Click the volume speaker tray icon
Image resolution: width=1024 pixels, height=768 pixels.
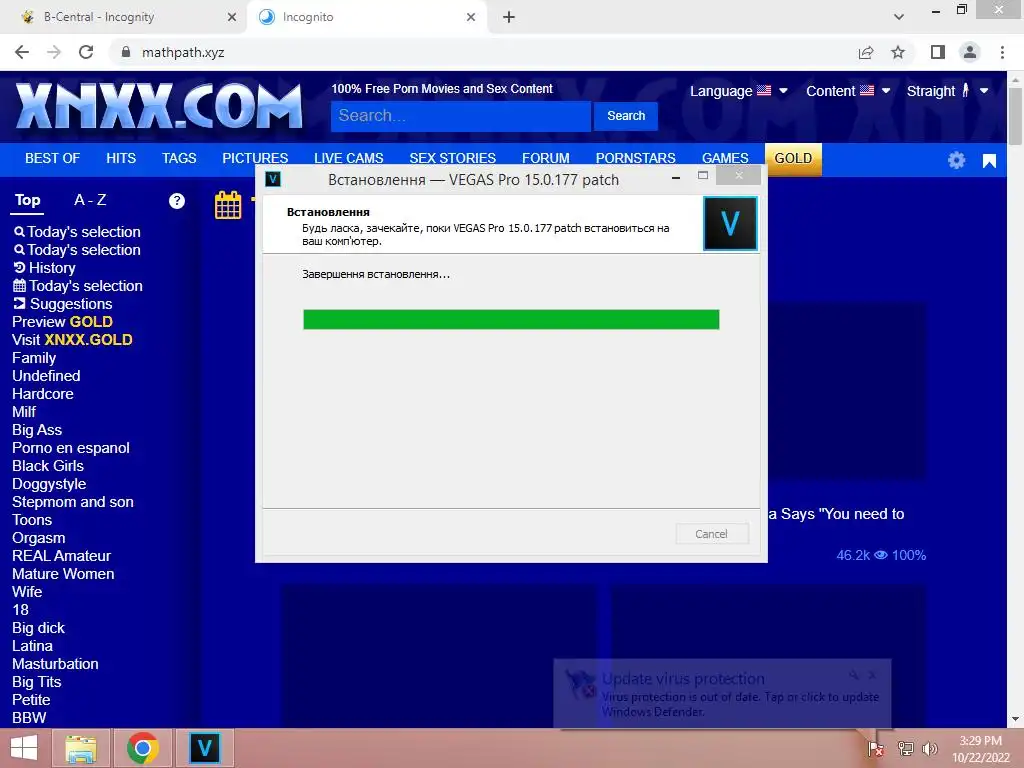point(929,748)
